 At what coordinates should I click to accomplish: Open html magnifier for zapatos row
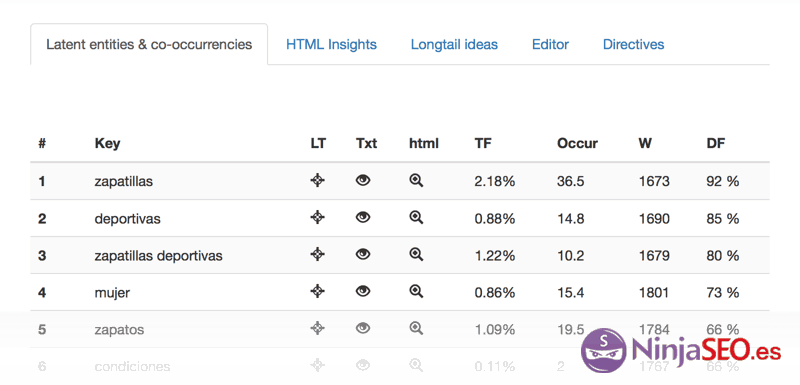tap(416, 328)
